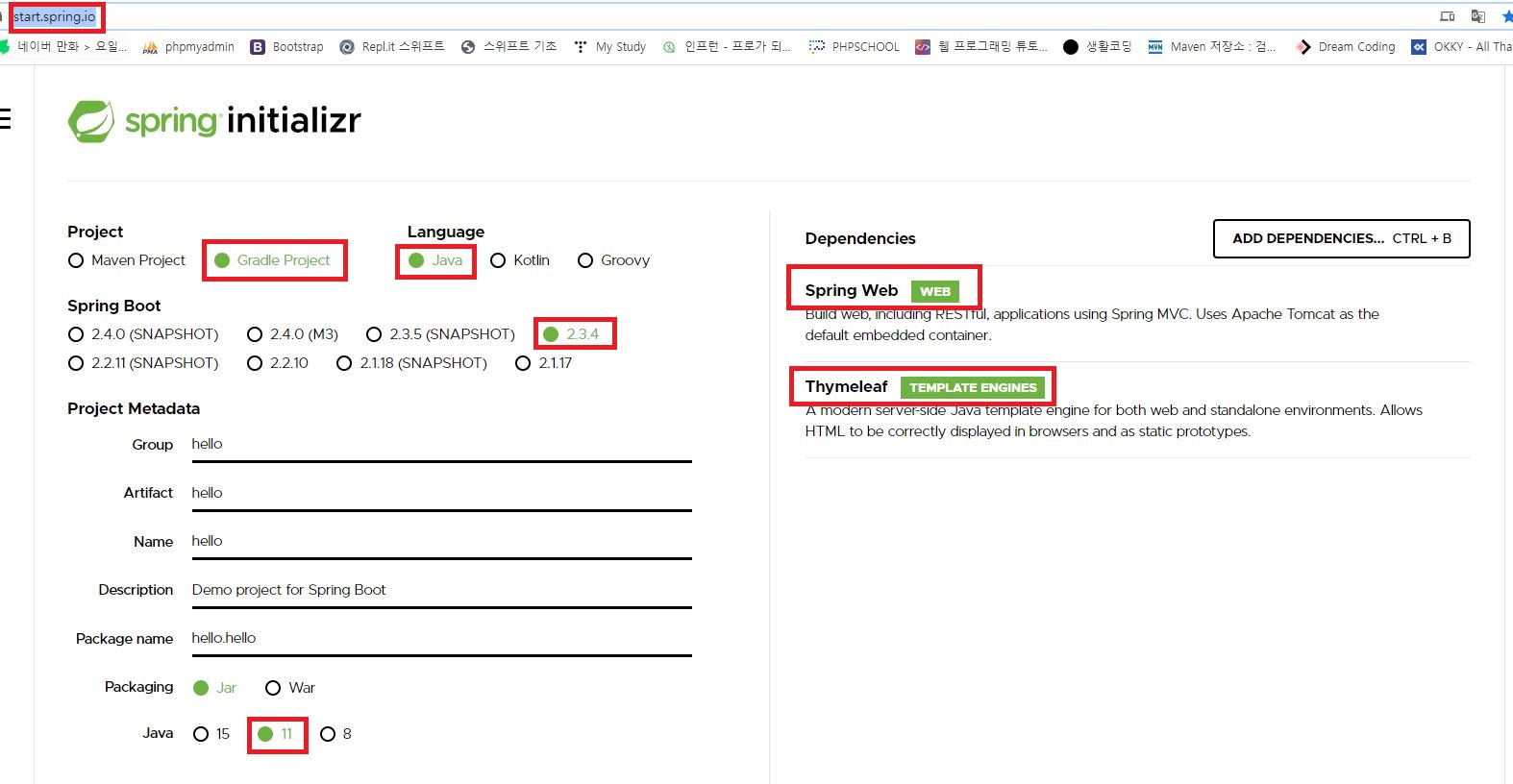Open the Dream Coding bookmark
1513x784 pixels.
(1346, 46)
